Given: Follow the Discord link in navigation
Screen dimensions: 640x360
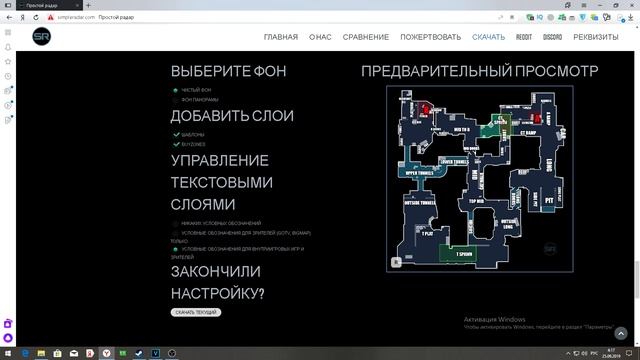Looking at the screenshot, I should [552, 37].
